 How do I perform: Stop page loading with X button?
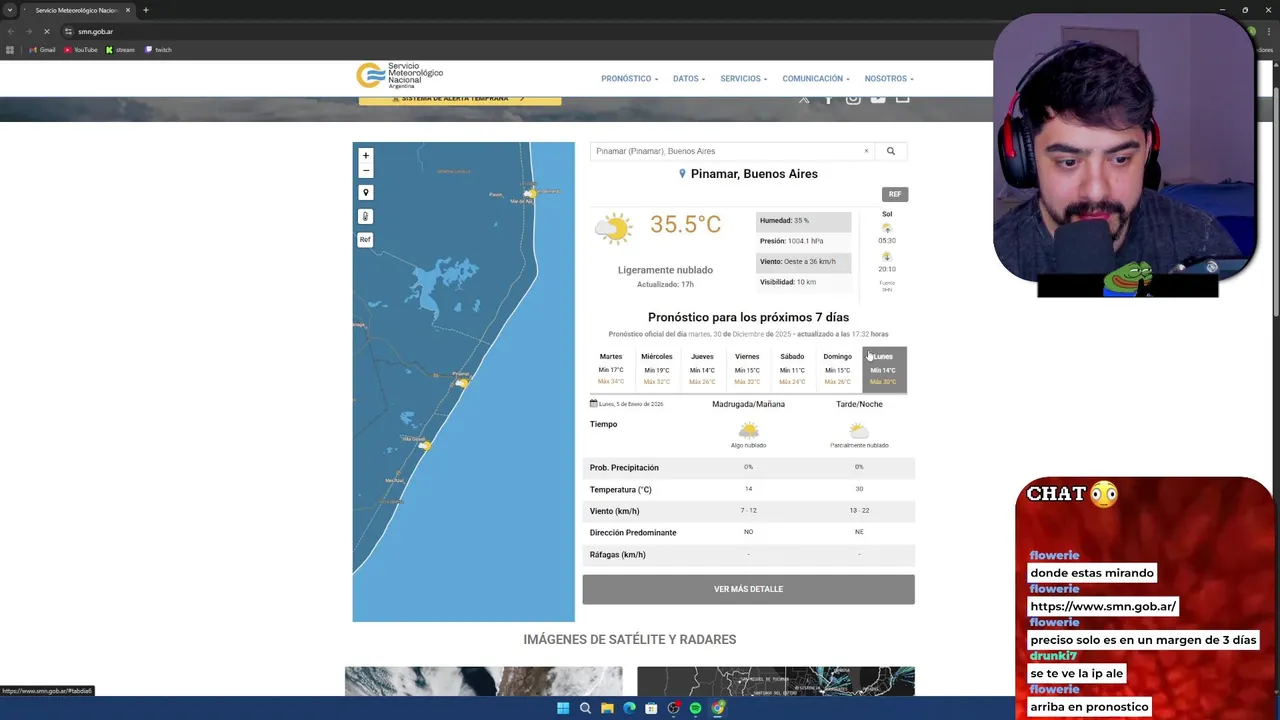tap(46, 31)
